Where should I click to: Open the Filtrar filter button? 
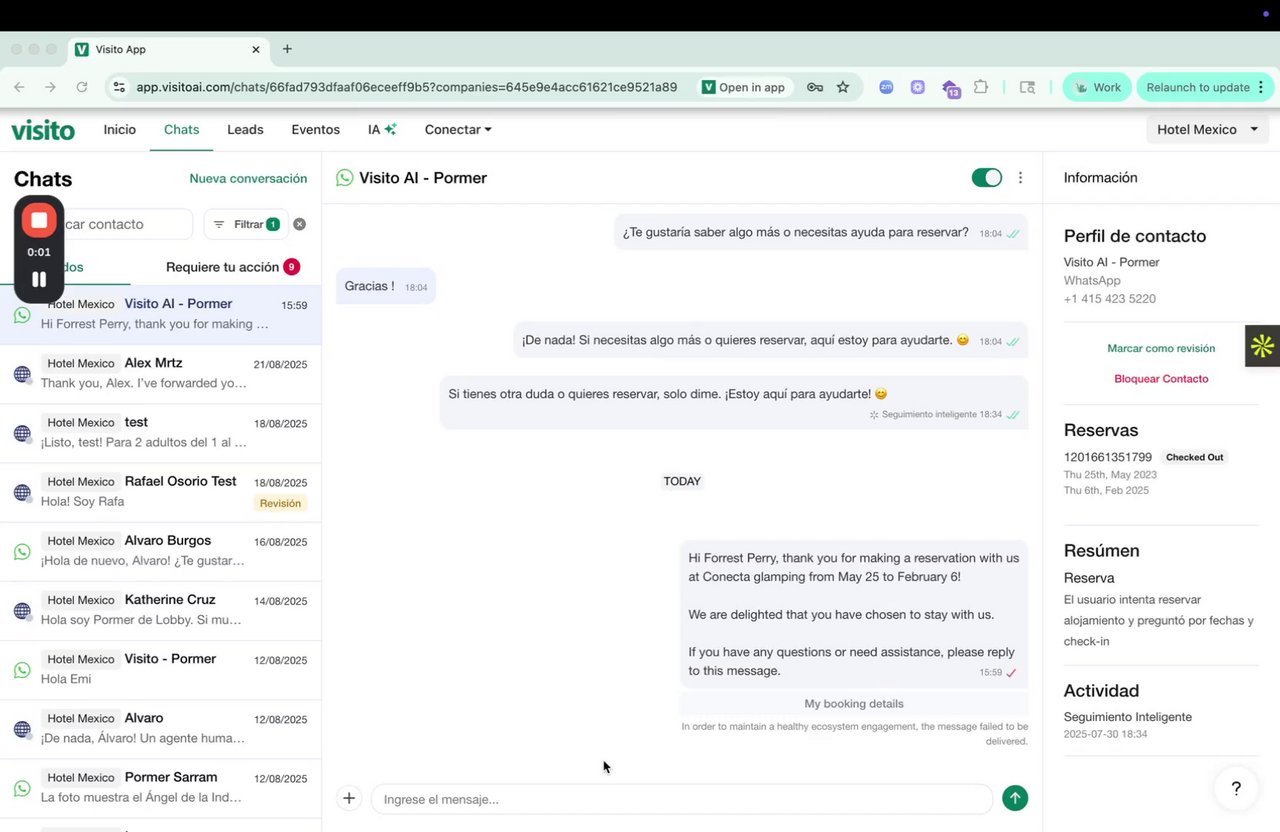(x=246, y=224)
